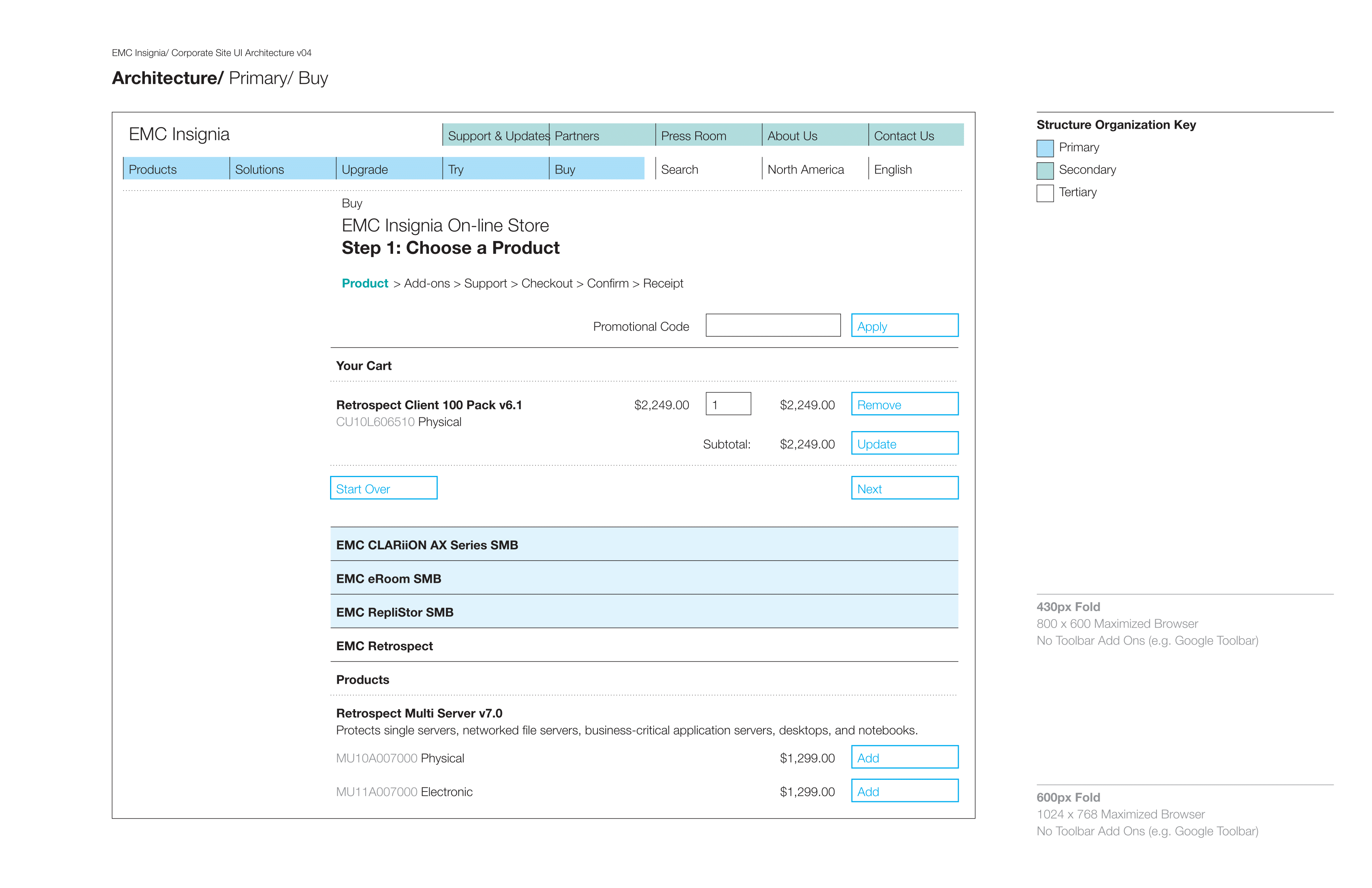Click the Retrospect Multi Server v7.0 title
The height and width of the screenshot is (888, 1372).
point(419,713)
